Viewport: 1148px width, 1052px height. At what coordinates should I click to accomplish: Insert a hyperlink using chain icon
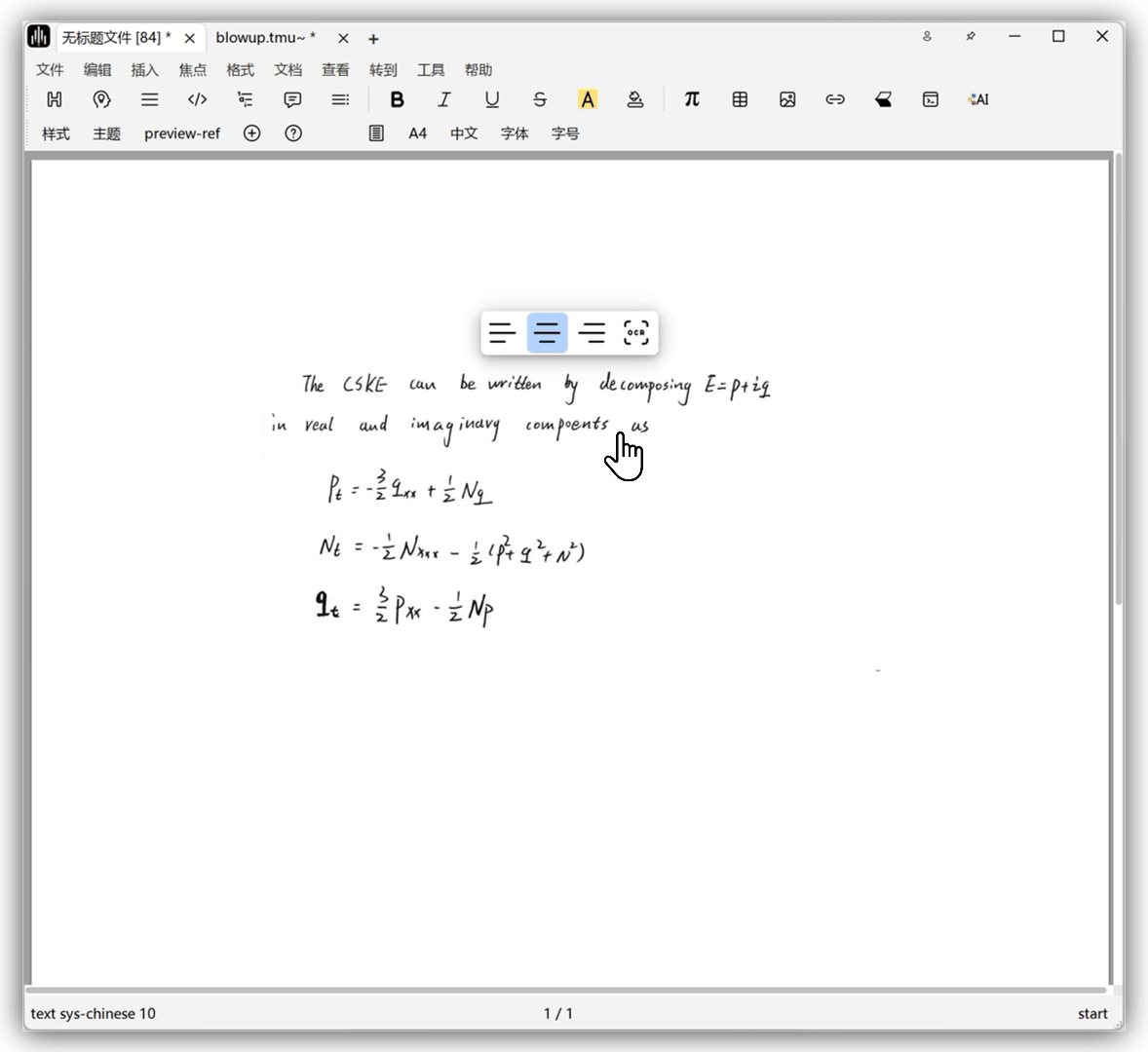tap(835, 99)
